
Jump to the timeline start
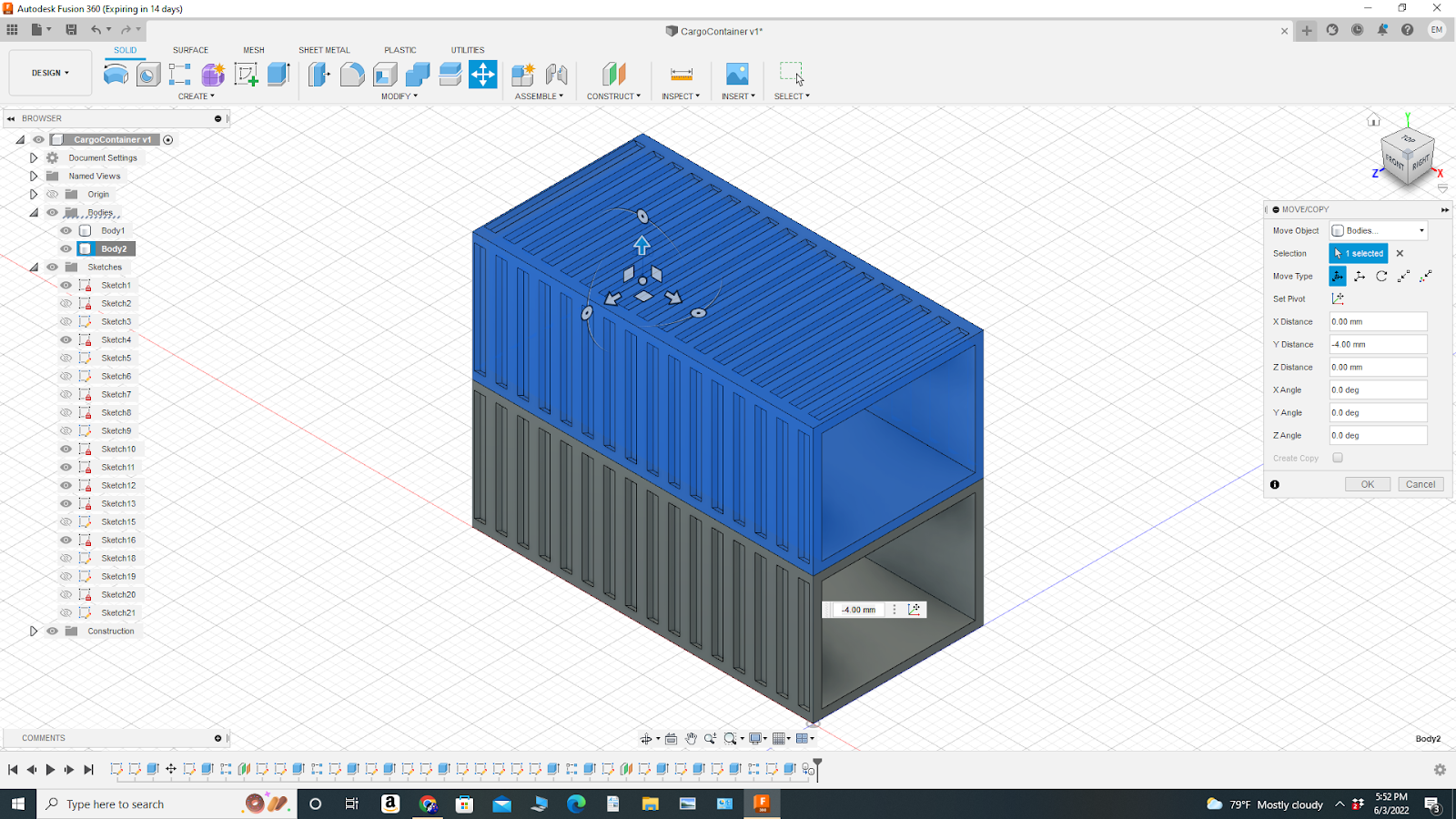(x=13, y=770)
